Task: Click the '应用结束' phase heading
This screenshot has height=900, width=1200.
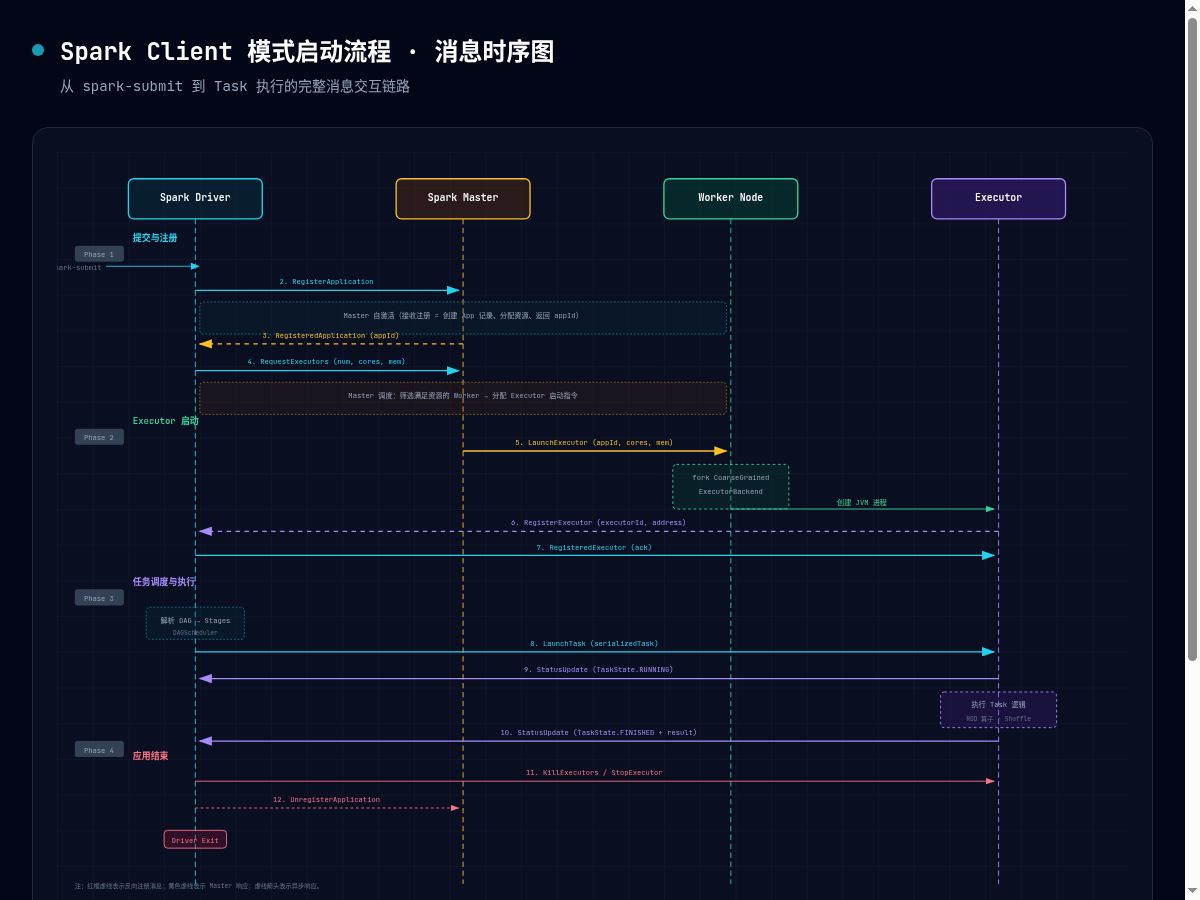Action: [x=150, y=756]
